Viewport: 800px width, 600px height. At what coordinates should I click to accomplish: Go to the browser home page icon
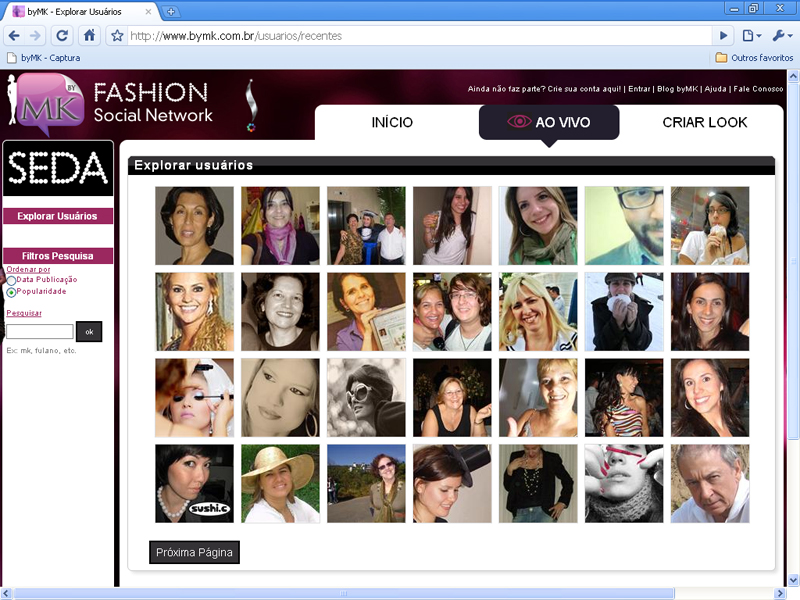point(89,35)
